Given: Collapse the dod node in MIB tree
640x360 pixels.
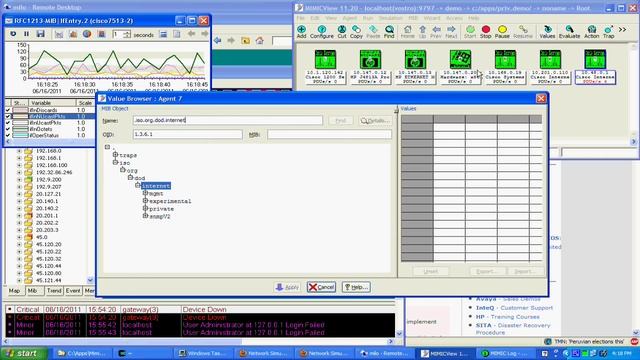Looking at the screenshot, I should coord(130,177).
